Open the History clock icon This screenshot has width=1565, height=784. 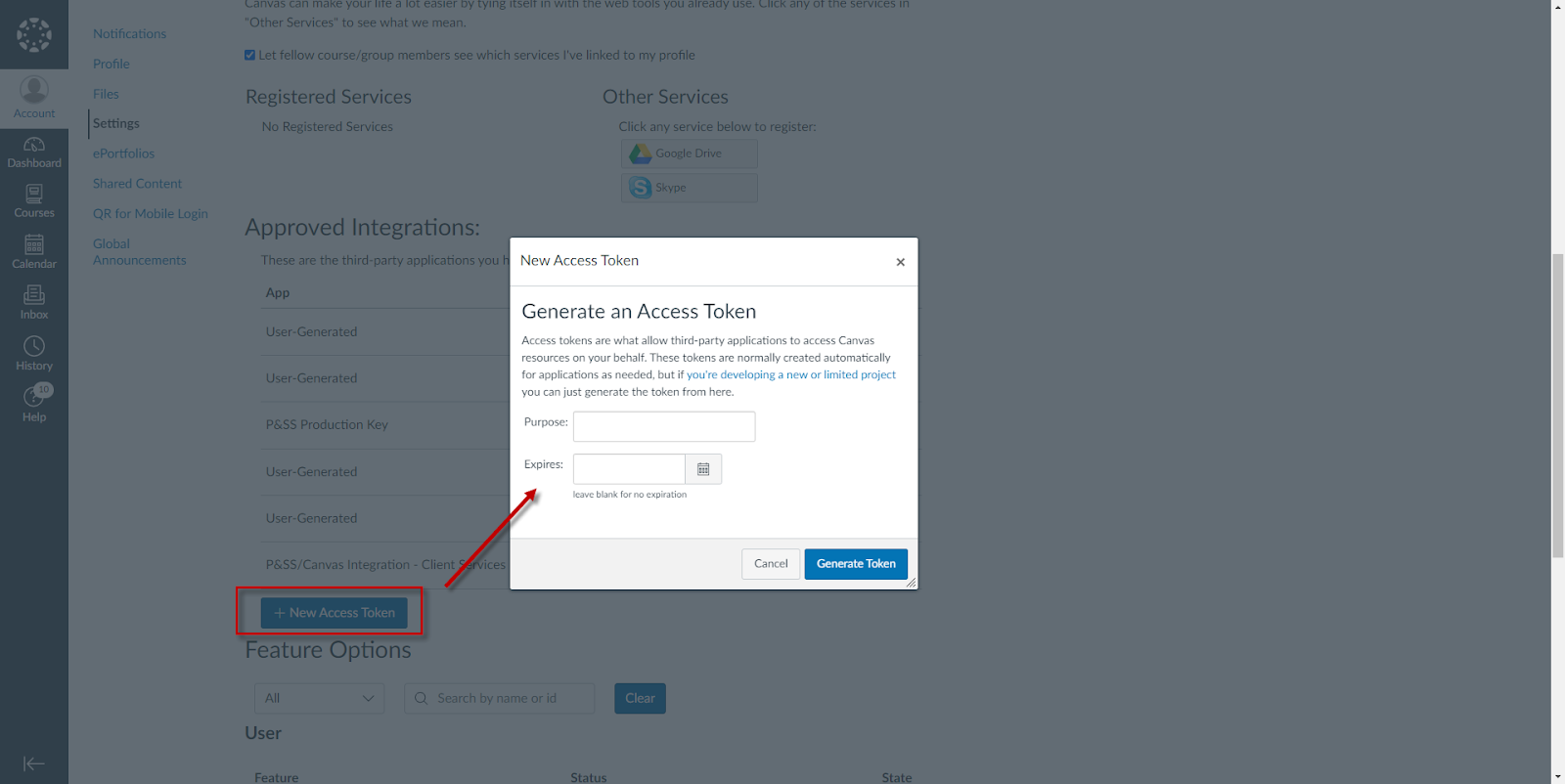tap(34, 354)
